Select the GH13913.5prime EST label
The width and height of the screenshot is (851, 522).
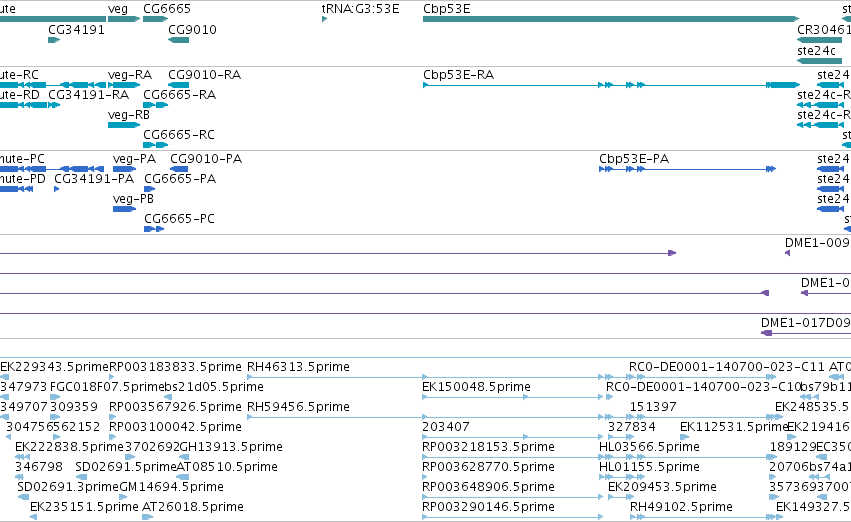(x=231, y=447)
